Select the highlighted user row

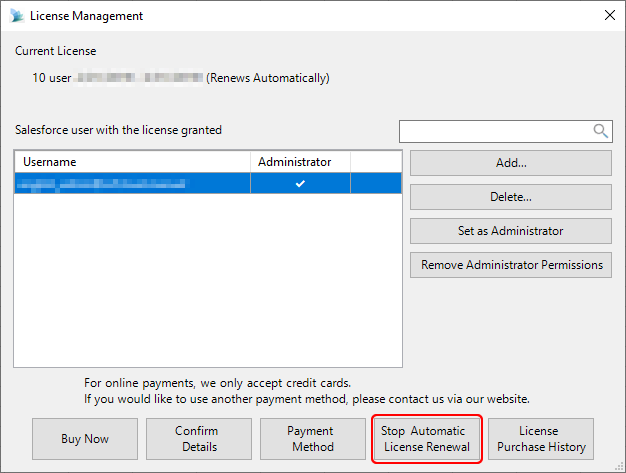(208, 183)
